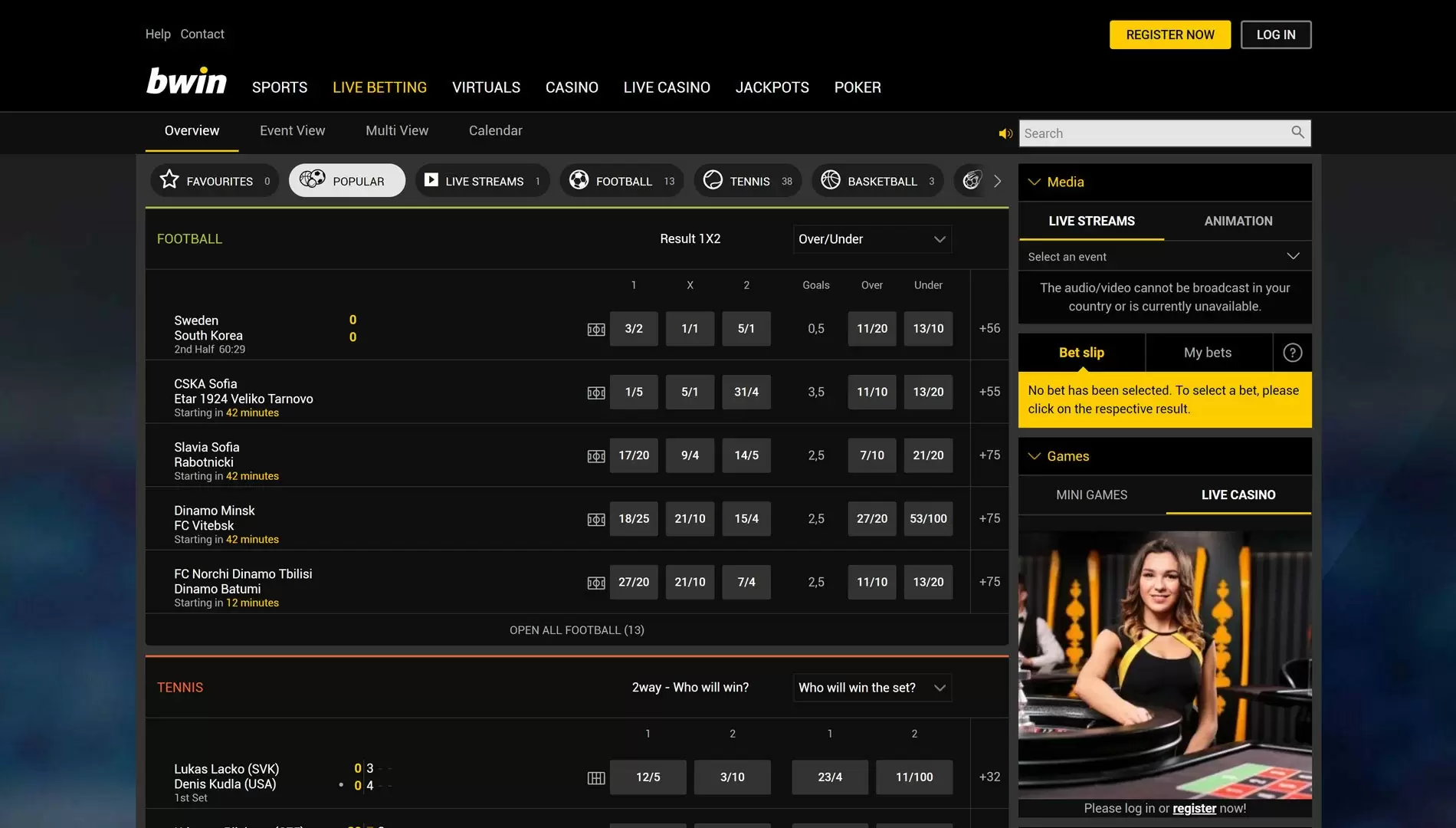Open the Help link
This screenshot has width=1456, height=828.
click(158, 34)
